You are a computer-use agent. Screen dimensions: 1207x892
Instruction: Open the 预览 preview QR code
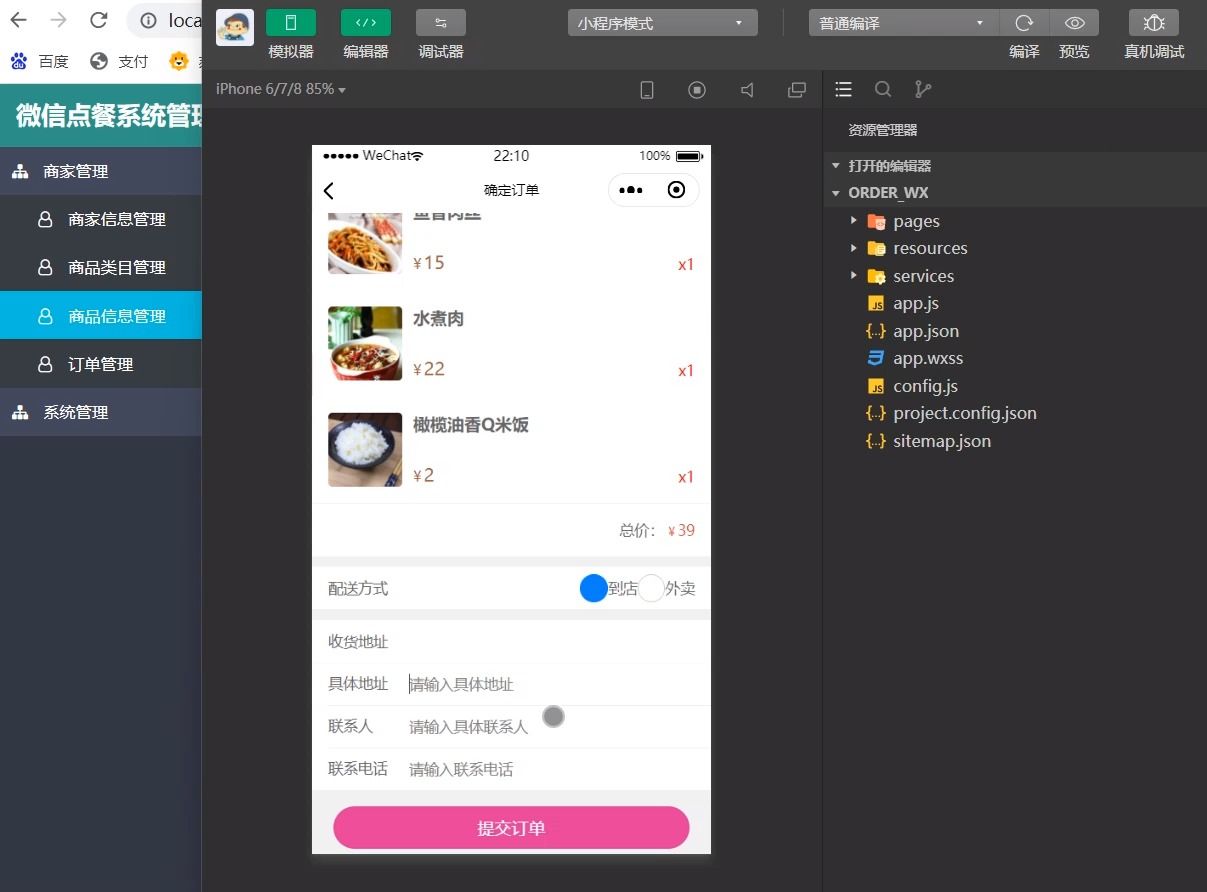click(1074, 22)
